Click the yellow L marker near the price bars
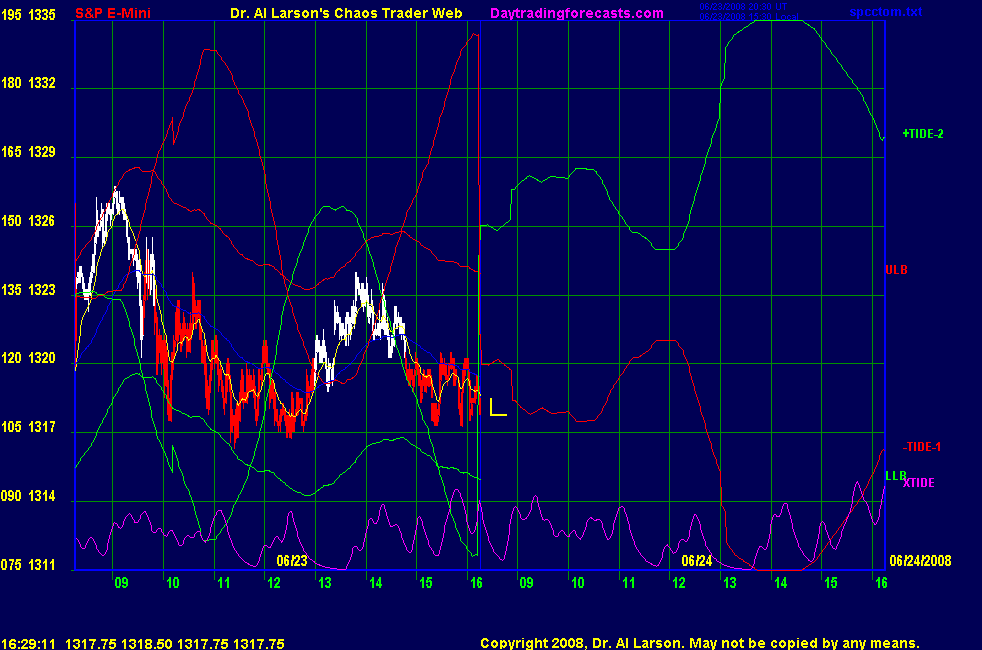The image size is (982, 650). pyautogui.click(x=498, y=407)
